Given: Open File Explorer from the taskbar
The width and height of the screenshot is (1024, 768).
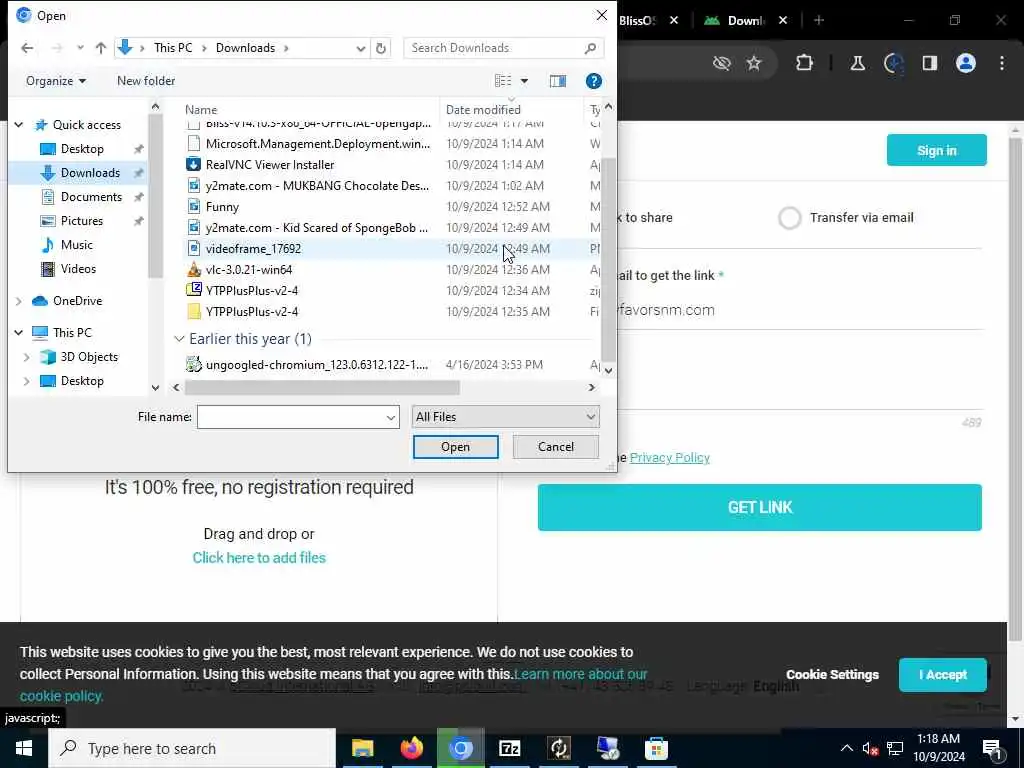Looking at the screenshot, I should point(362,748).
